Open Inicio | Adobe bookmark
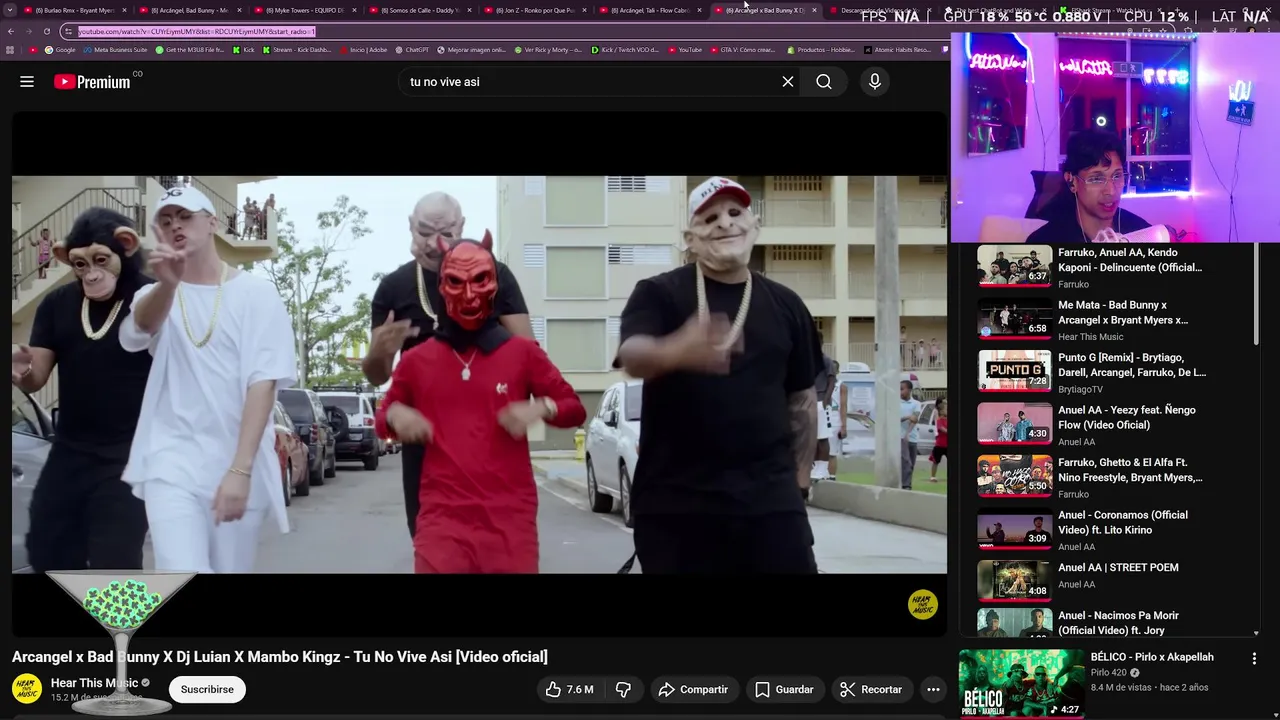Viewport: 1280px width, 720px height. [x=363, y=50]
